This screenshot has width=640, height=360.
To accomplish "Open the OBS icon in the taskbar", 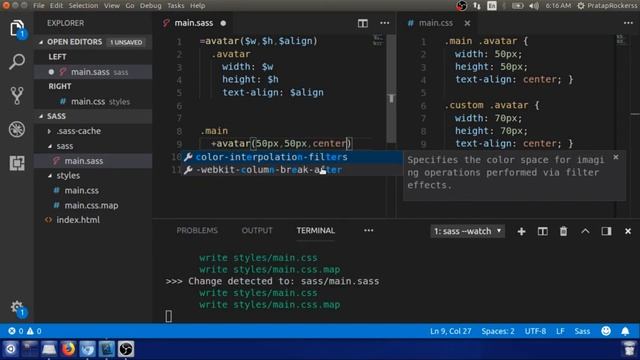I will 126,349.
